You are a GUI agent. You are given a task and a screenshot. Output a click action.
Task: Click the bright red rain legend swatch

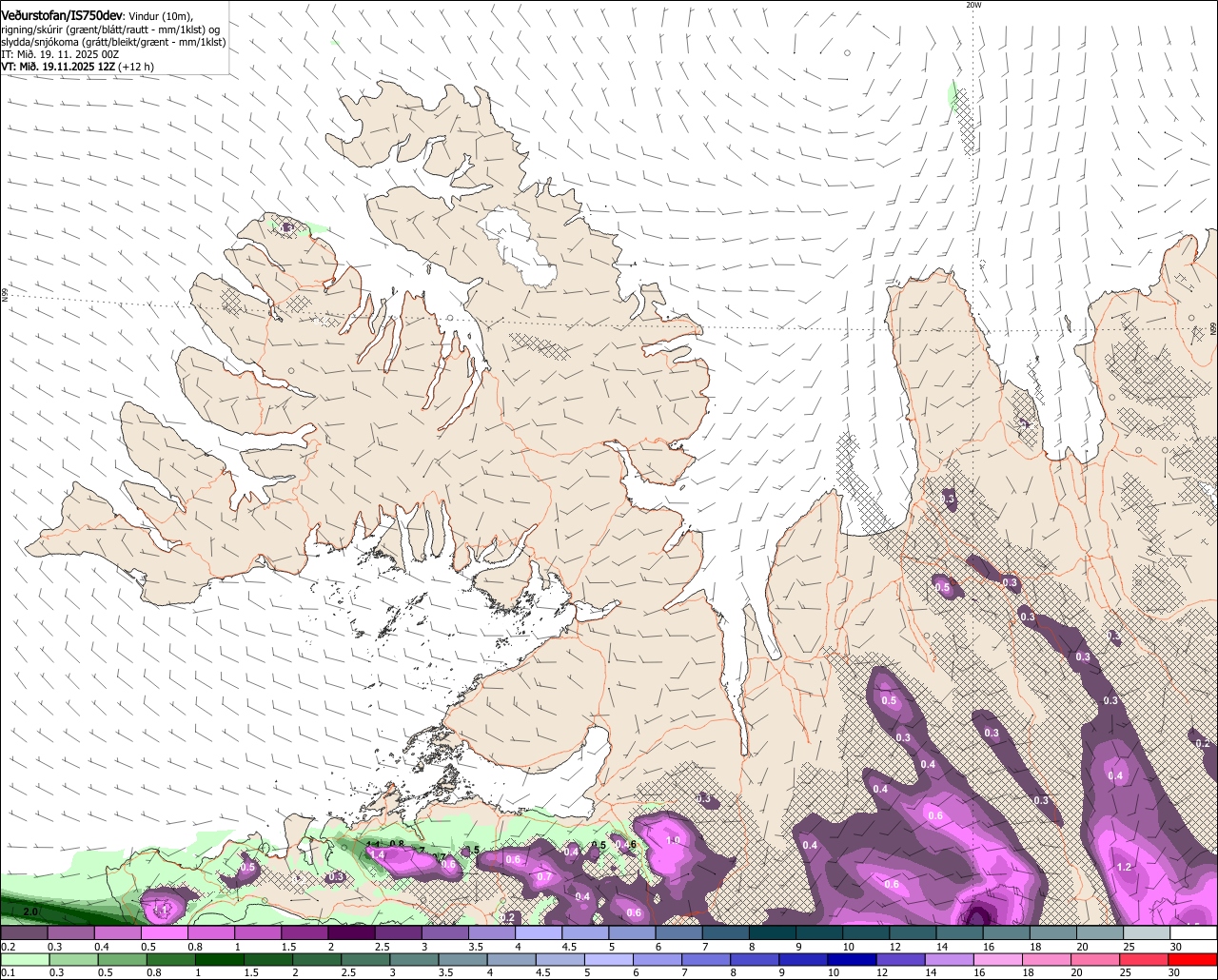(x=1194, y=960)
